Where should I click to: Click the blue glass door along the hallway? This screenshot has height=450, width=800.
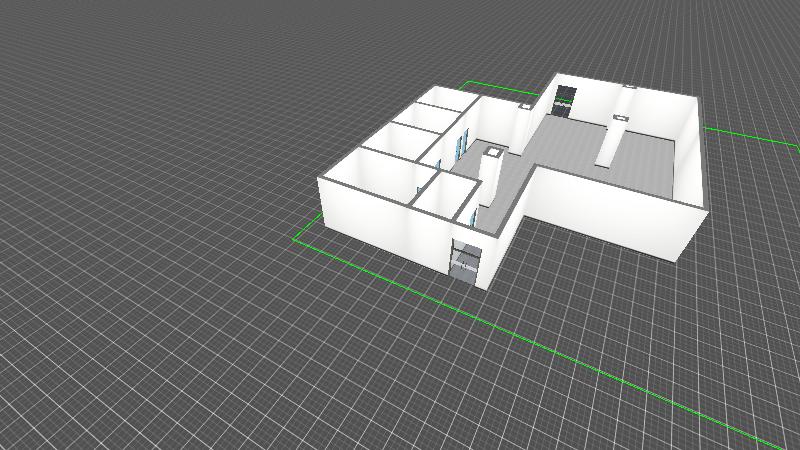tap(460, 144)
